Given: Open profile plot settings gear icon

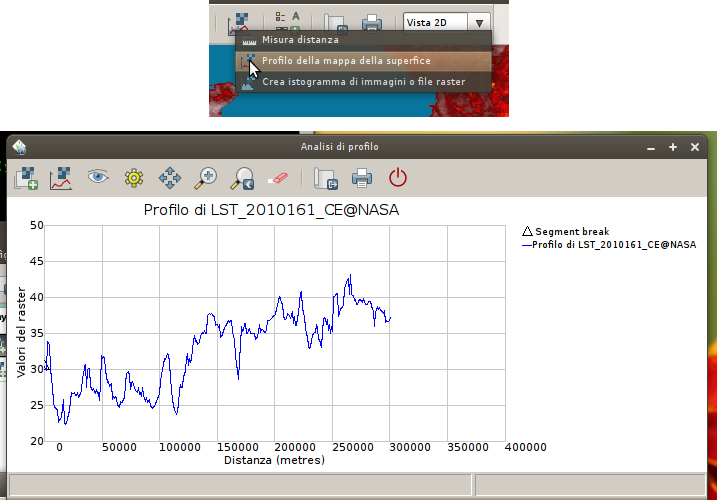Looking at the screenshot, I should click(x=134, y=178).
